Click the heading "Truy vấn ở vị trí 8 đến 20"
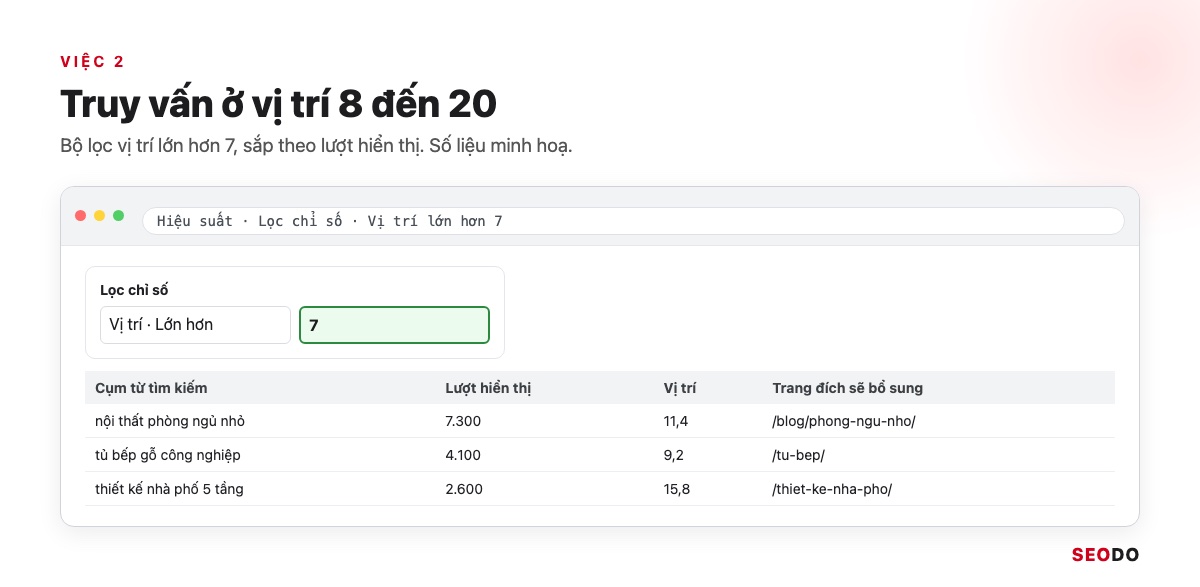 click(278, 104)
